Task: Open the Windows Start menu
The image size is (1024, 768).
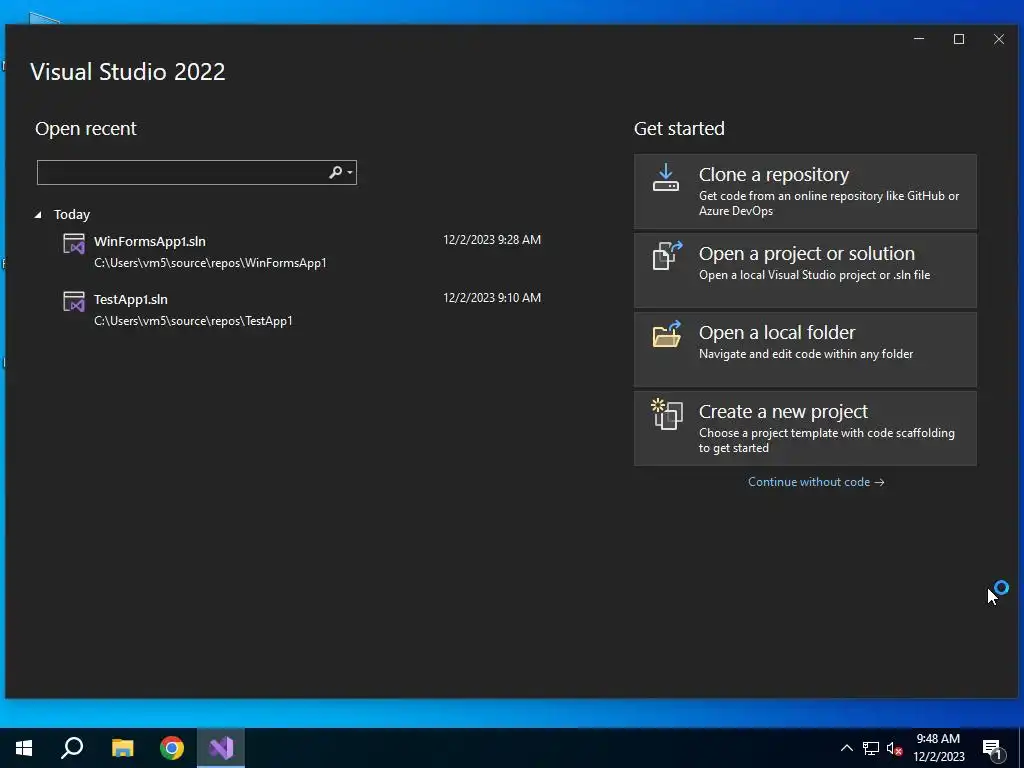Action: point(24,748)
